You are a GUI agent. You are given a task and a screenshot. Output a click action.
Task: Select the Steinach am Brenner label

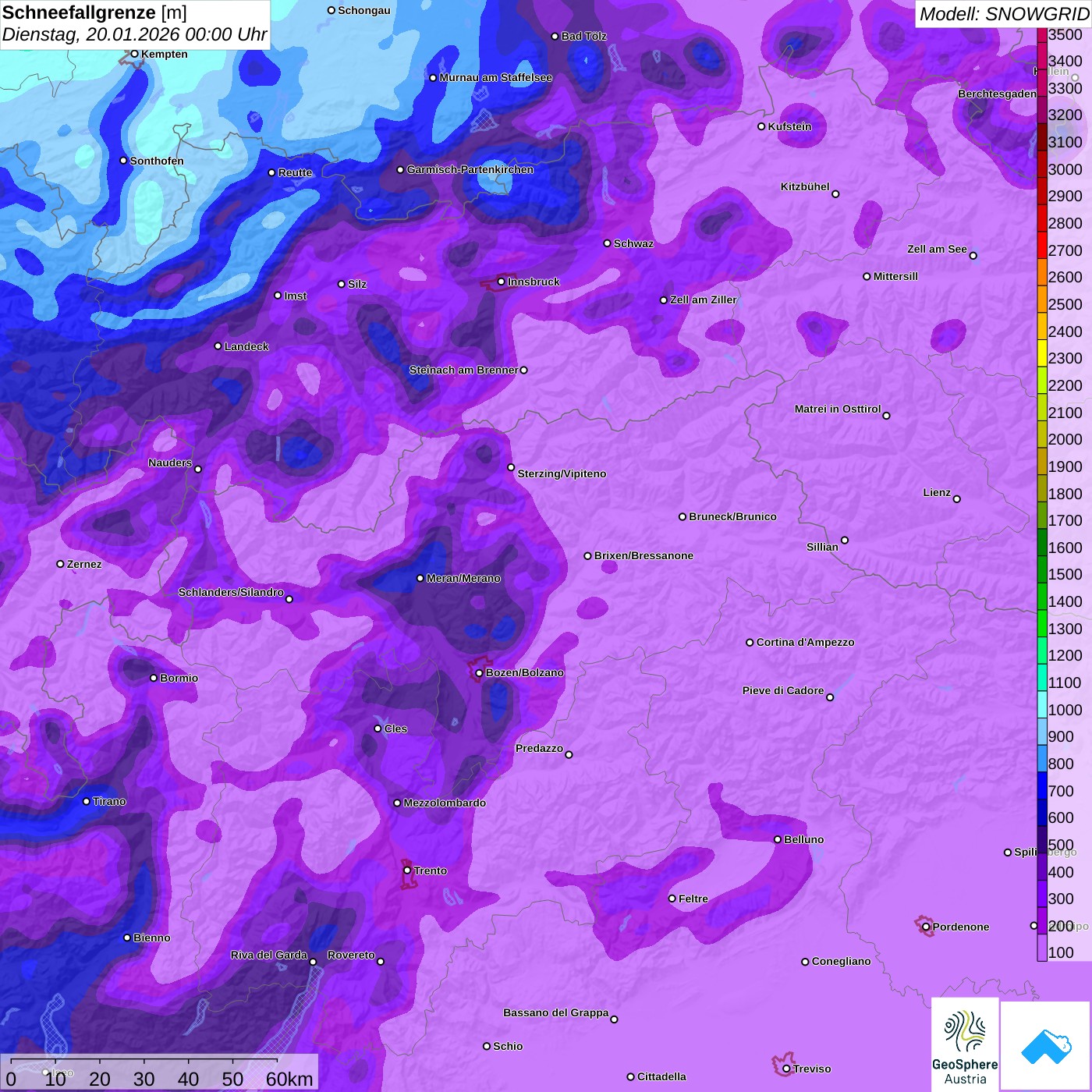(463, 370)
